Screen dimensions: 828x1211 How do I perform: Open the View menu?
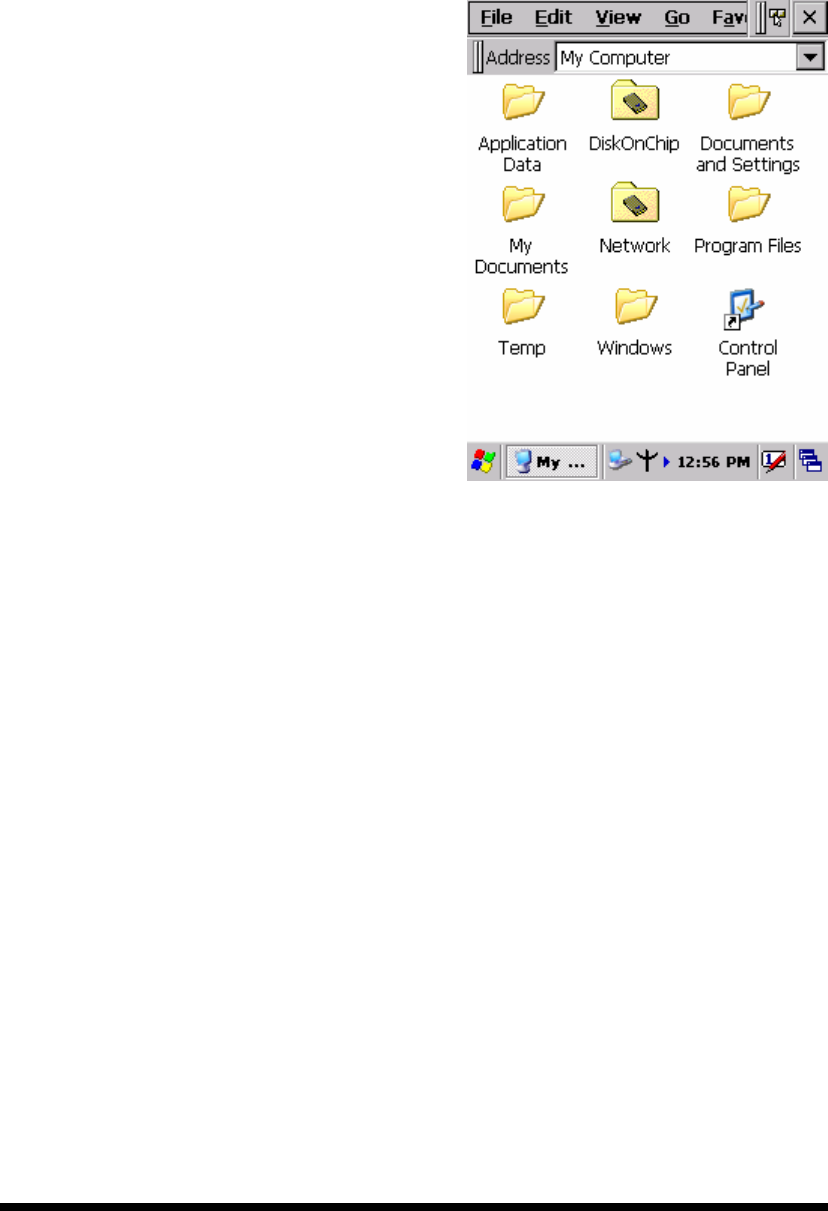coord(618,18)
